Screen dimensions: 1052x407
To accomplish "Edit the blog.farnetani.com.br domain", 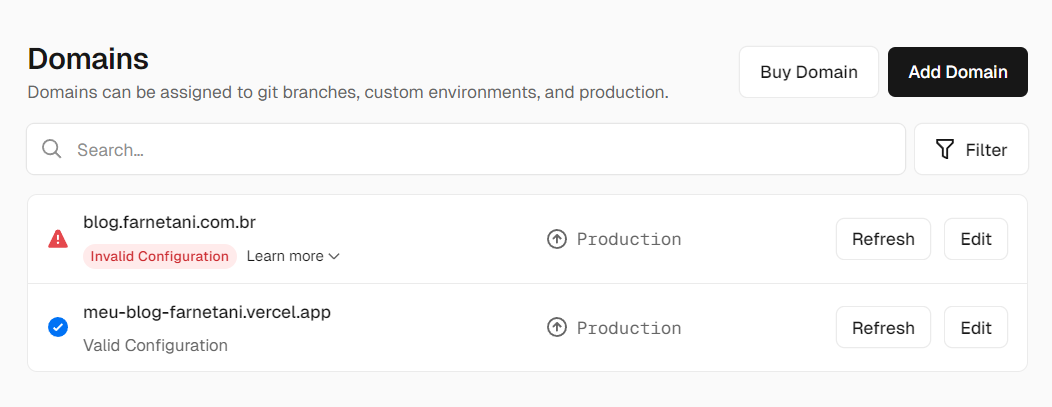I will click(x=976, y=239).
